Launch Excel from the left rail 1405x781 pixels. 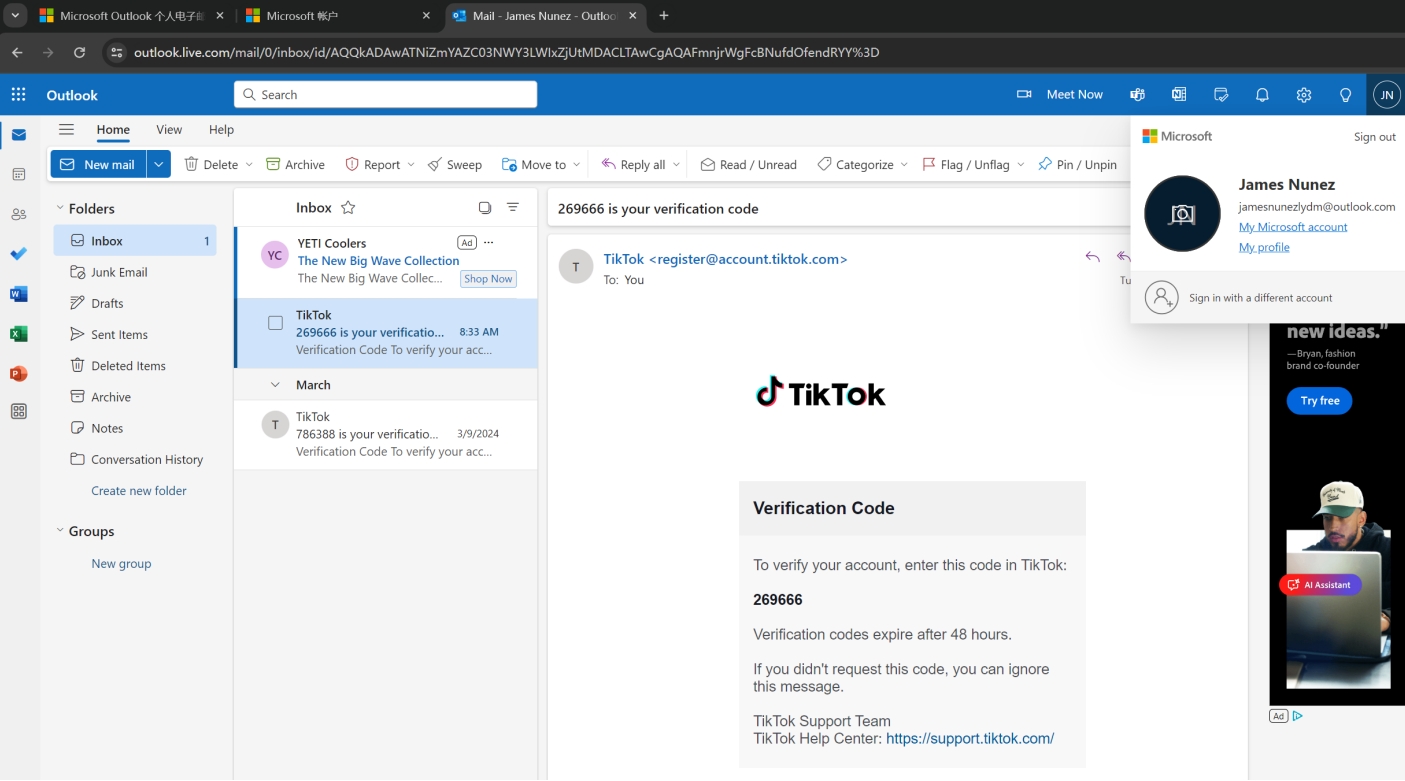tap(19, 334)
